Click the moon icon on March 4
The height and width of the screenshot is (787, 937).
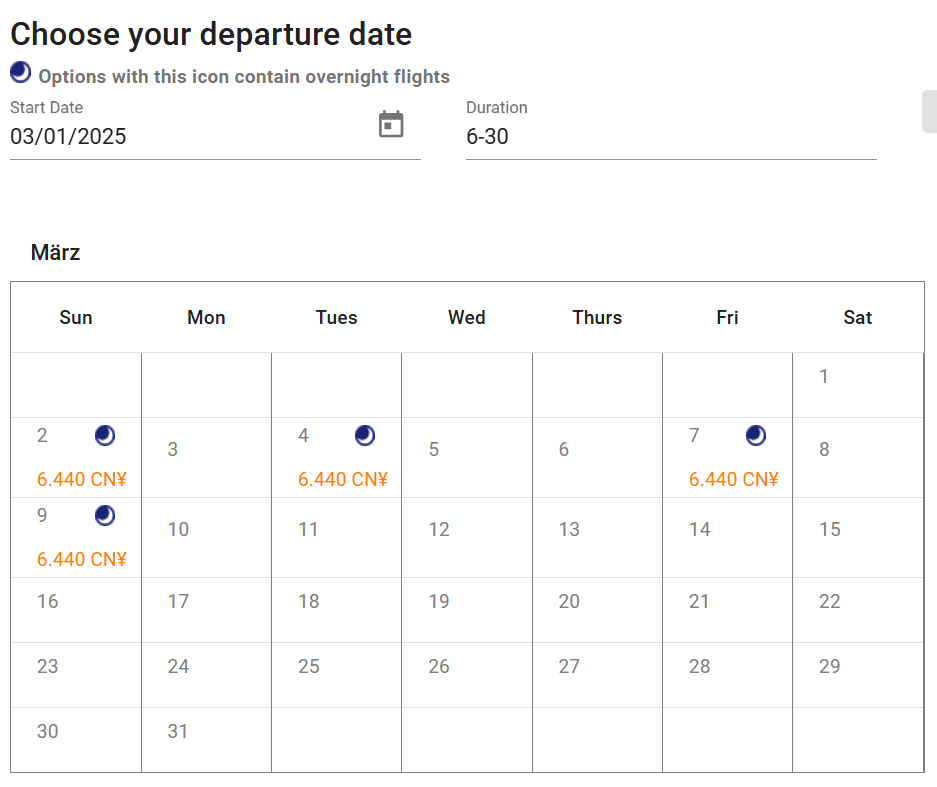tap(365, 436)
